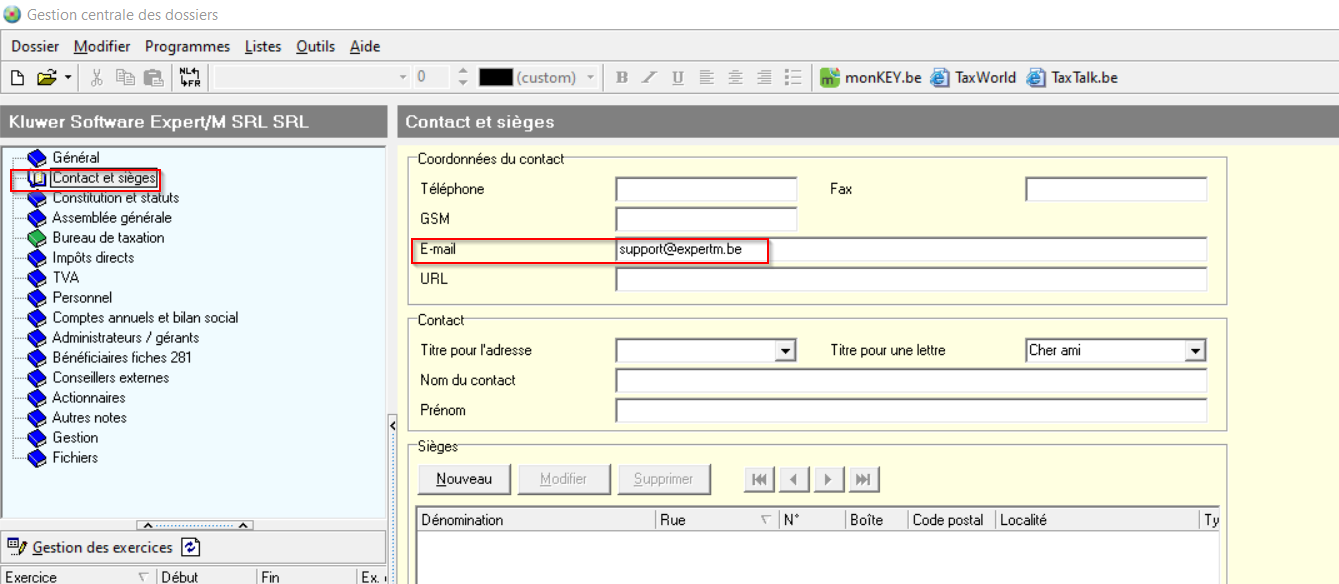Switch language with the NL/FR icon
1339x584 pixels.
190,77
